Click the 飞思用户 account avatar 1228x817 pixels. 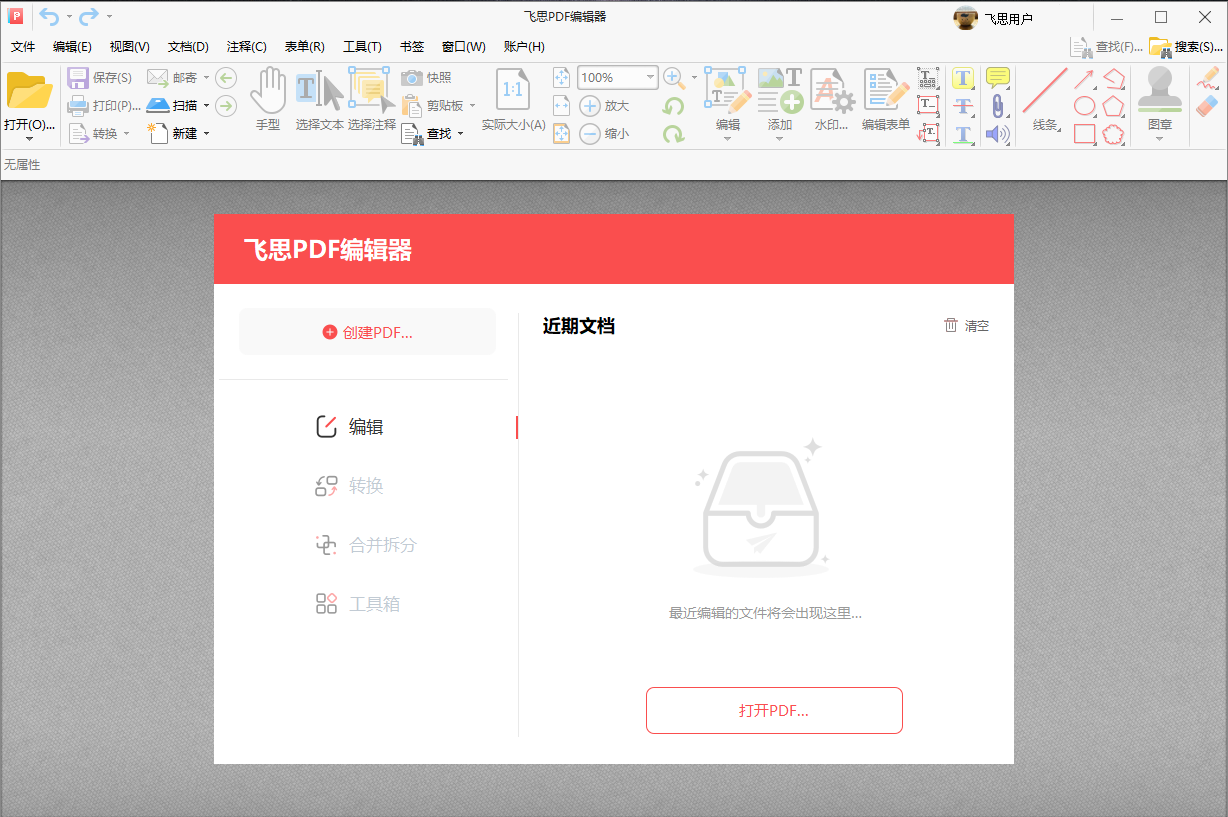[x=965, y=18]
